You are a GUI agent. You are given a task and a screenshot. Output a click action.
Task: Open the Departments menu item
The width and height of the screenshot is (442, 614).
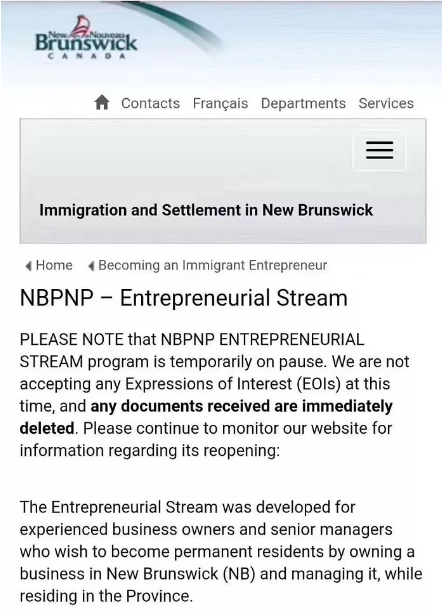click(x=303, y=103)
